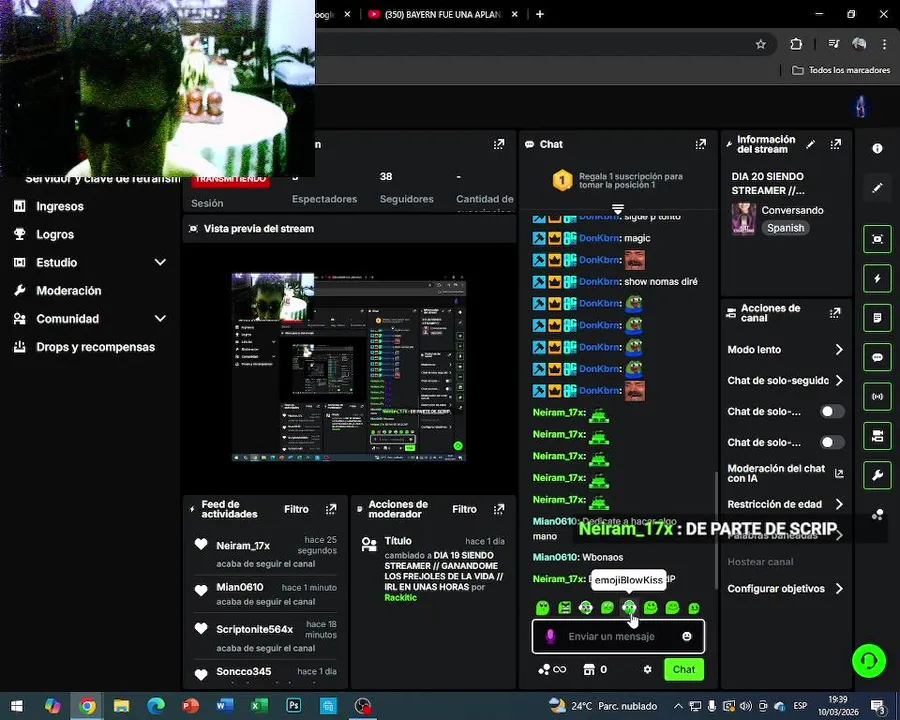The image size is (900, 720).
Task: Expand the Comunidad menu chevron
Action: click(160, 319)
